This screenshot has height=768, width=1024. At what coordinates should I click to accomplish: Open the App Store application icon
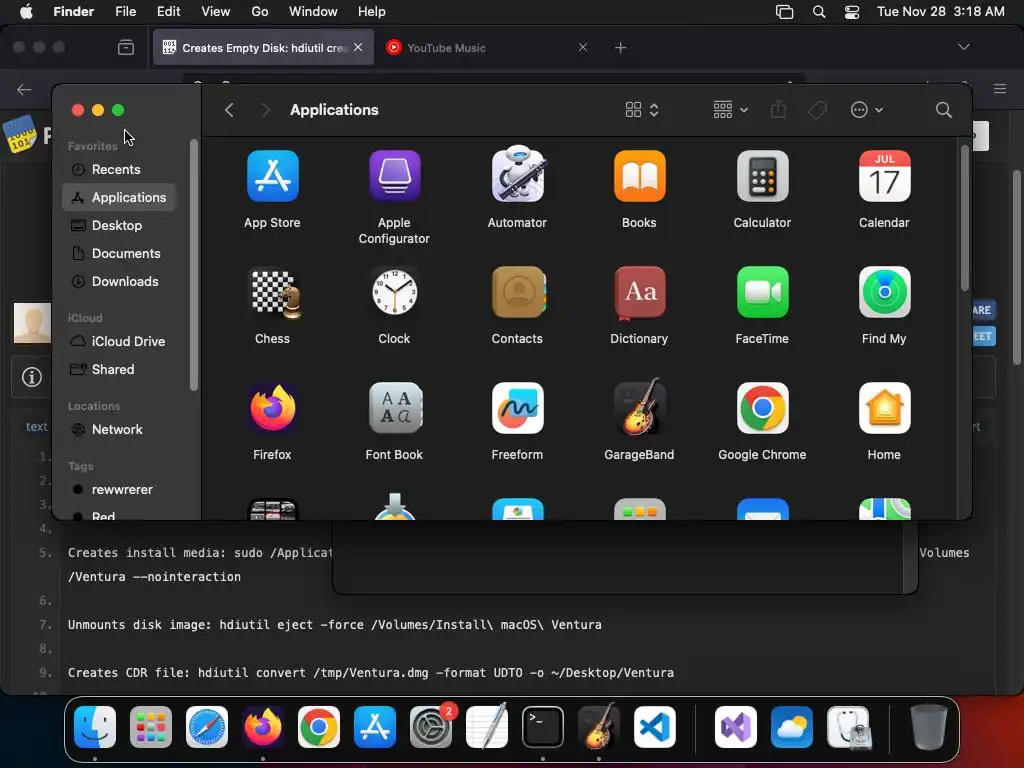point(272,176)
